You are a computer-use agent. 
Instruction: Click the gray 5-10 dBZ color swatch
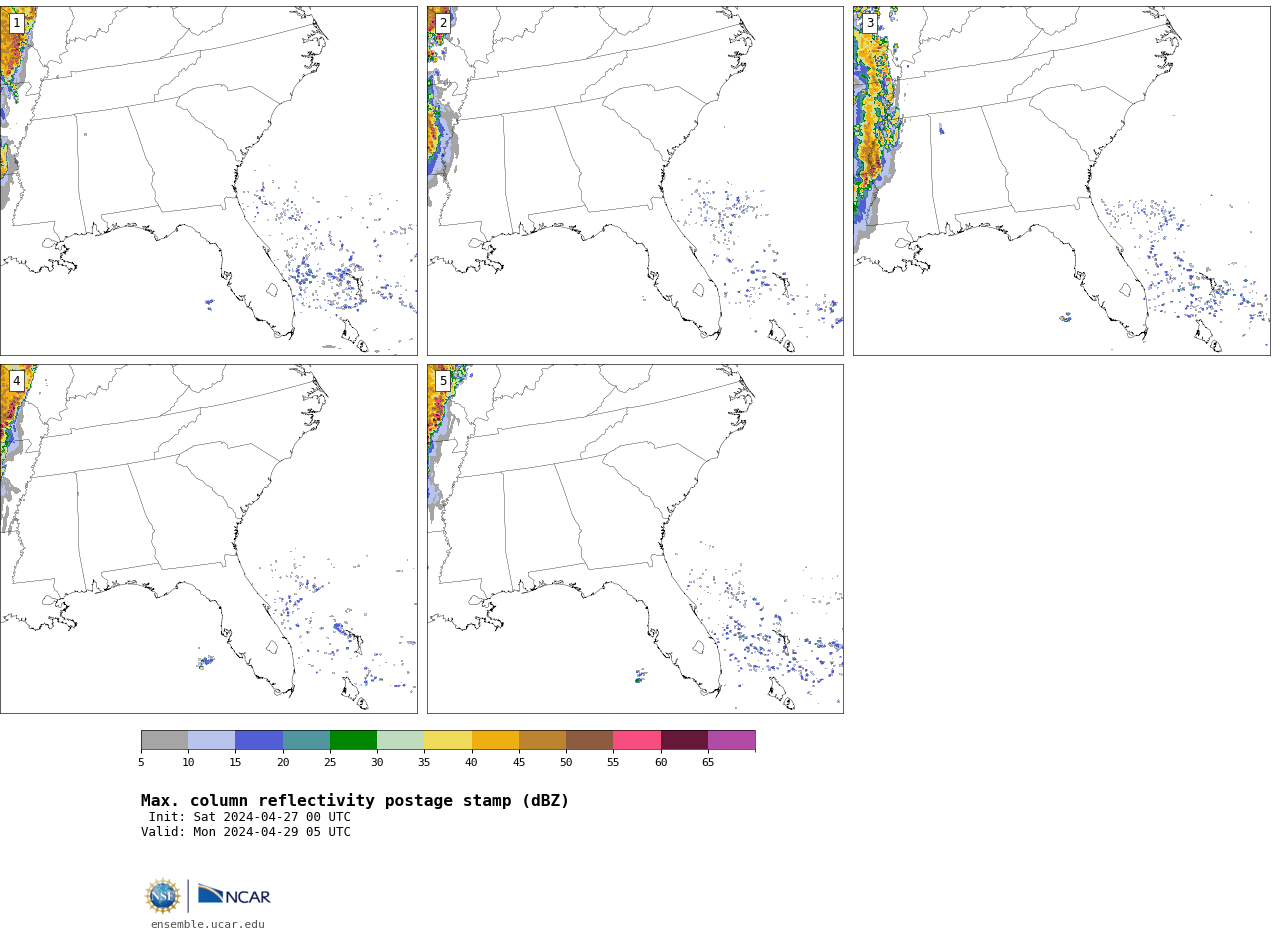tap(164, 740)
